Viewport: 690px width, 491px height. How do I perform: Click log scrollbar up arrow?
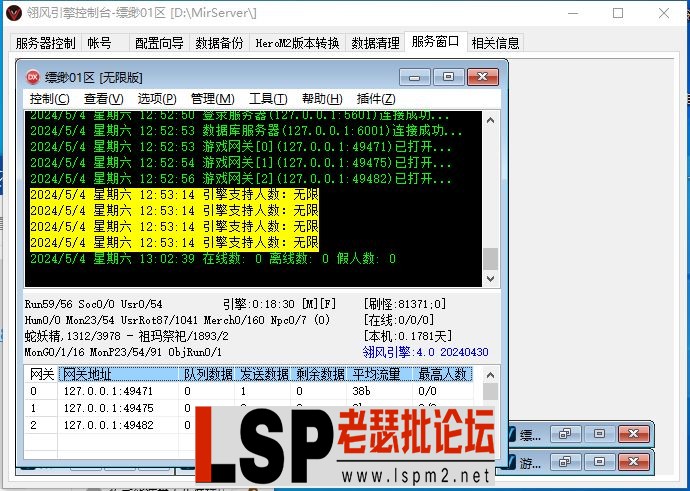(491, 120)
